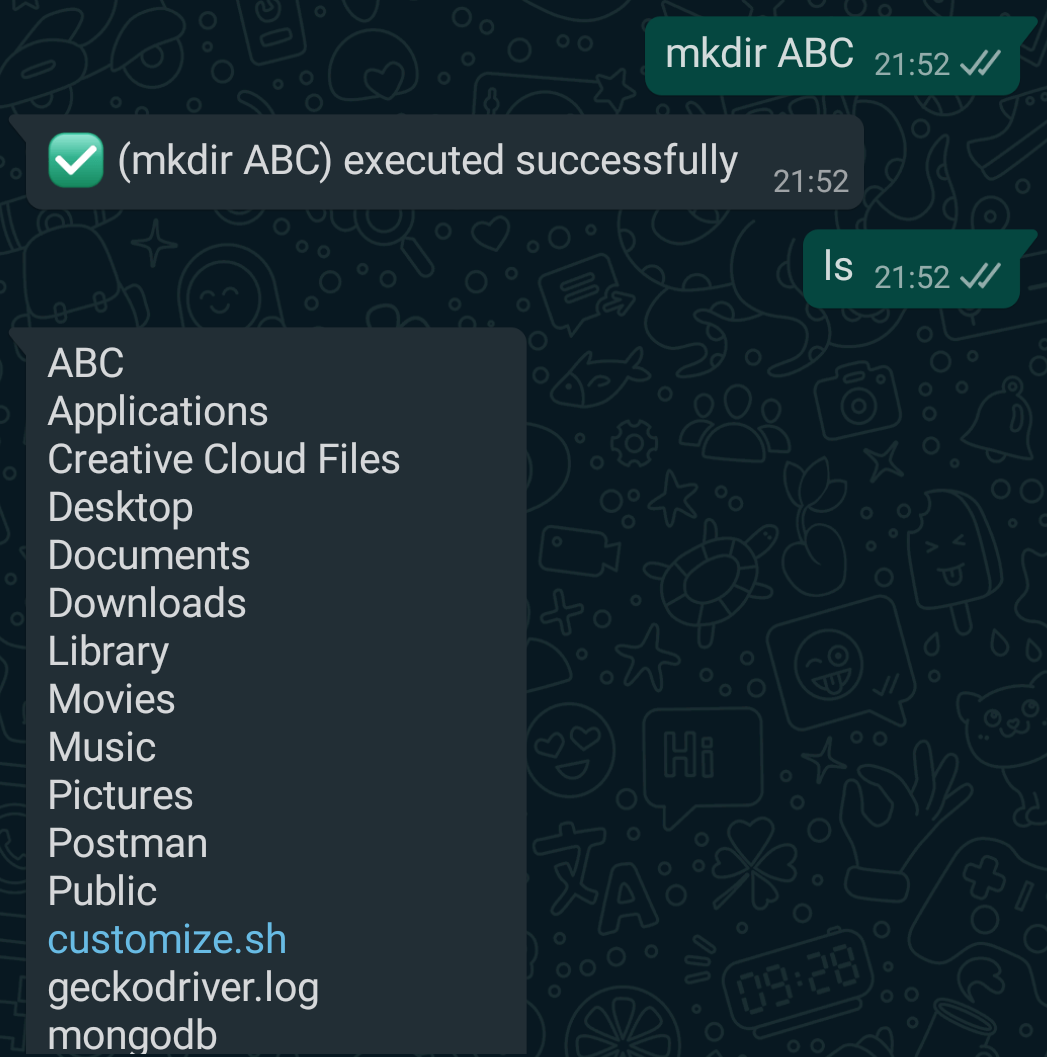Click the geckodriver.log file name text

coord(183,987)
